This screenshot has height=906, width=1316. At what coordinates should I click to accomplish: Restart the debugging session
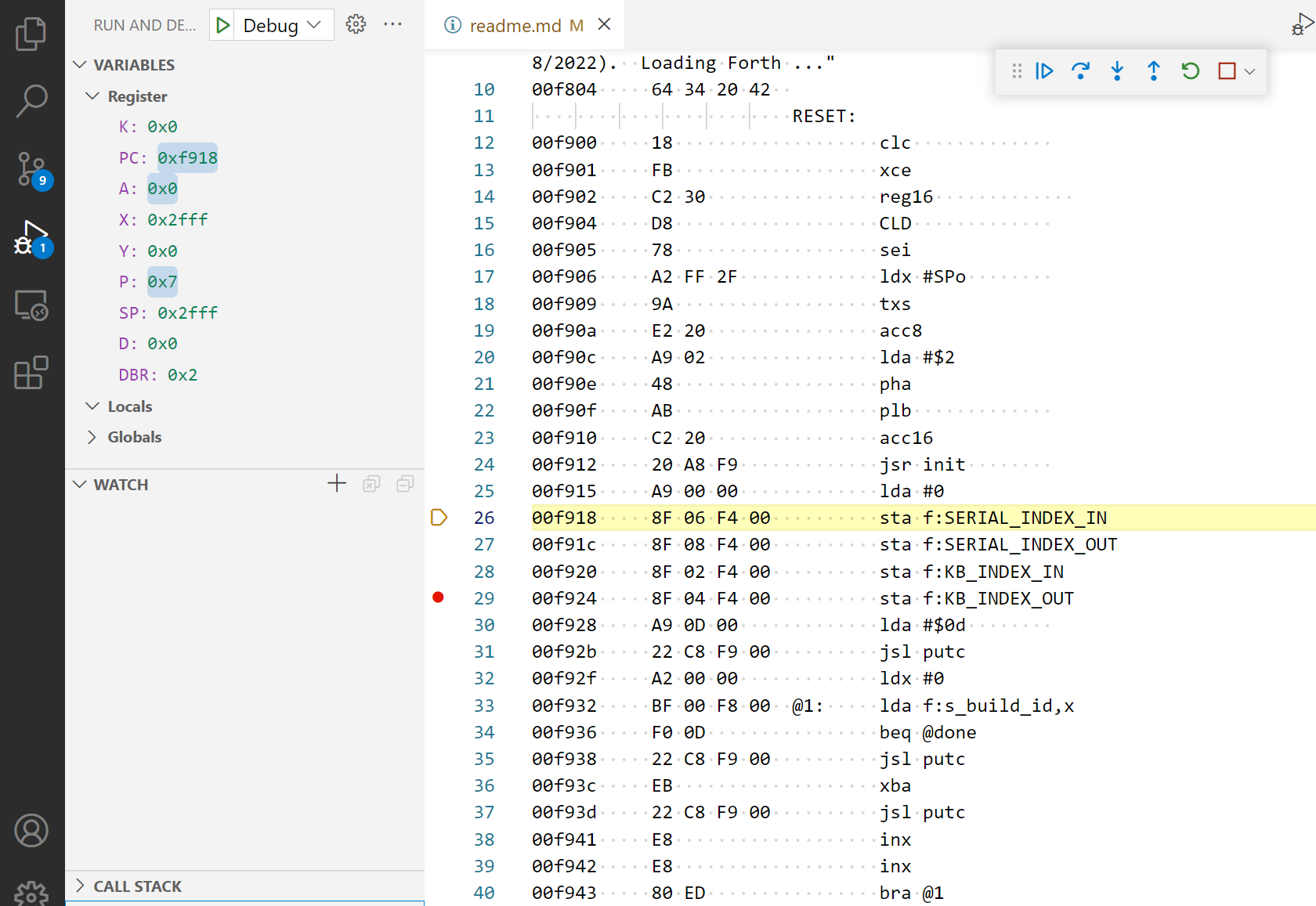(1190, 71)
